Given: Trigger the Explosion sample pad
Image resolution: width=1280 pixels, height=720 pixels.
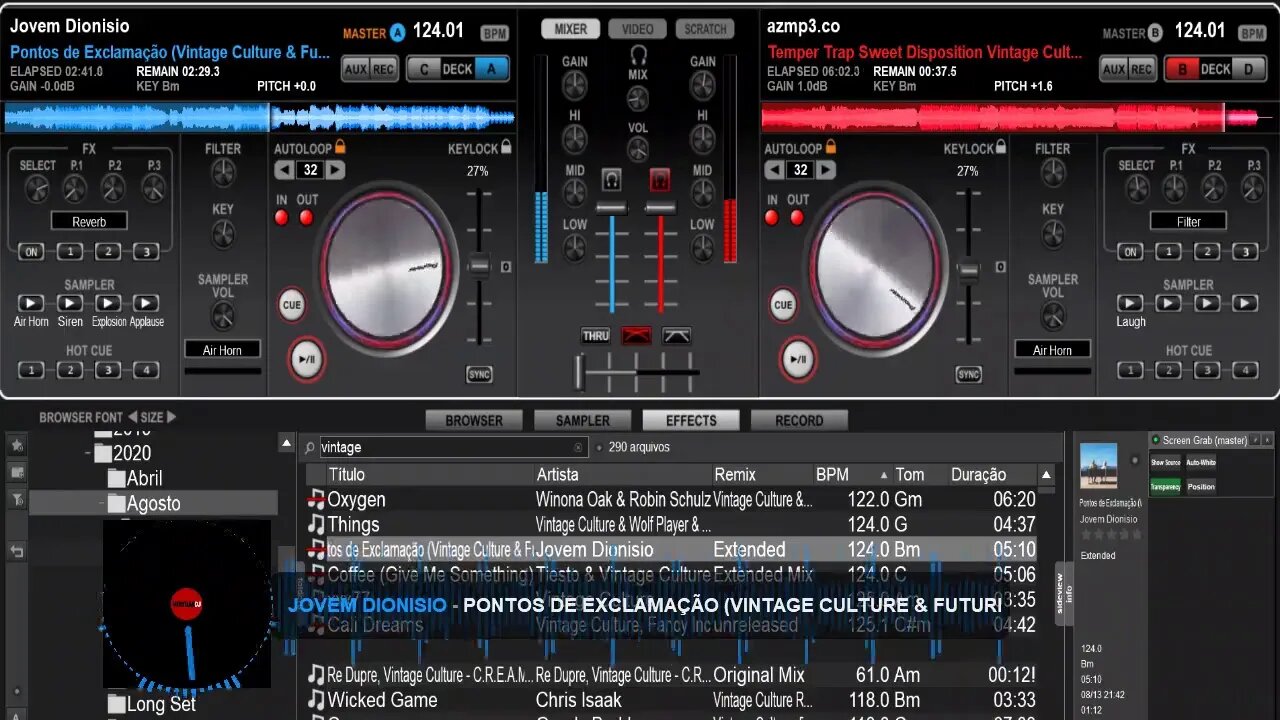Looking at the screenshot, I should point(108,303).
